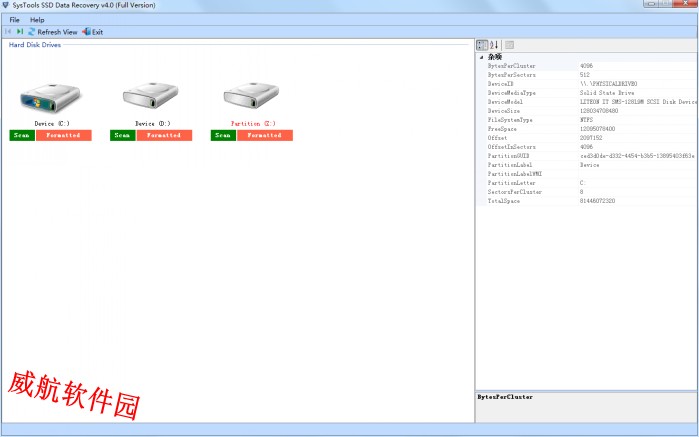Click the LITEON IT device model value
Image resolution: width=699 pixels, height=437 pixels.
click(638, 102)
